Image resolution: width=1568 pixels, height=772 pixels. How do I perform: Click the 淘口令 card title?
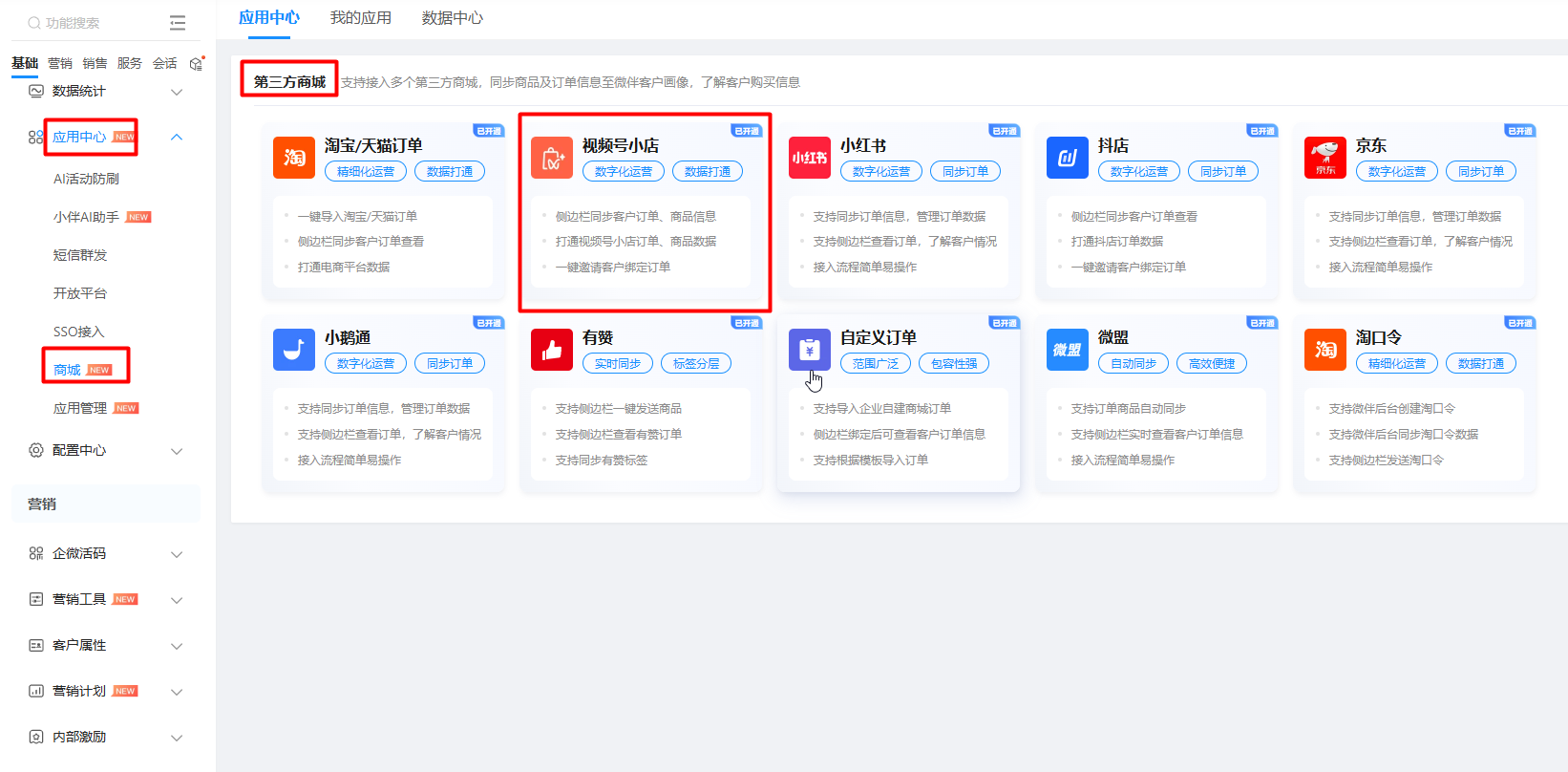point(1379,337)
